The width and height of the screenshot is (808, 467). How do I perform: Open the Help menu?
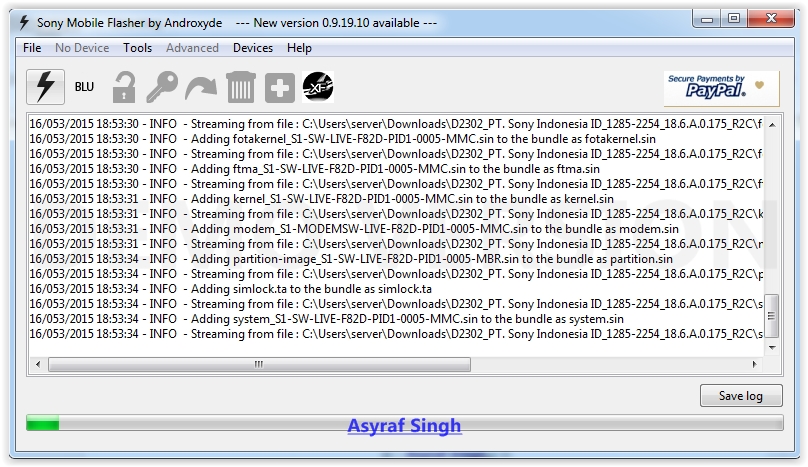[x=299, y=48]
